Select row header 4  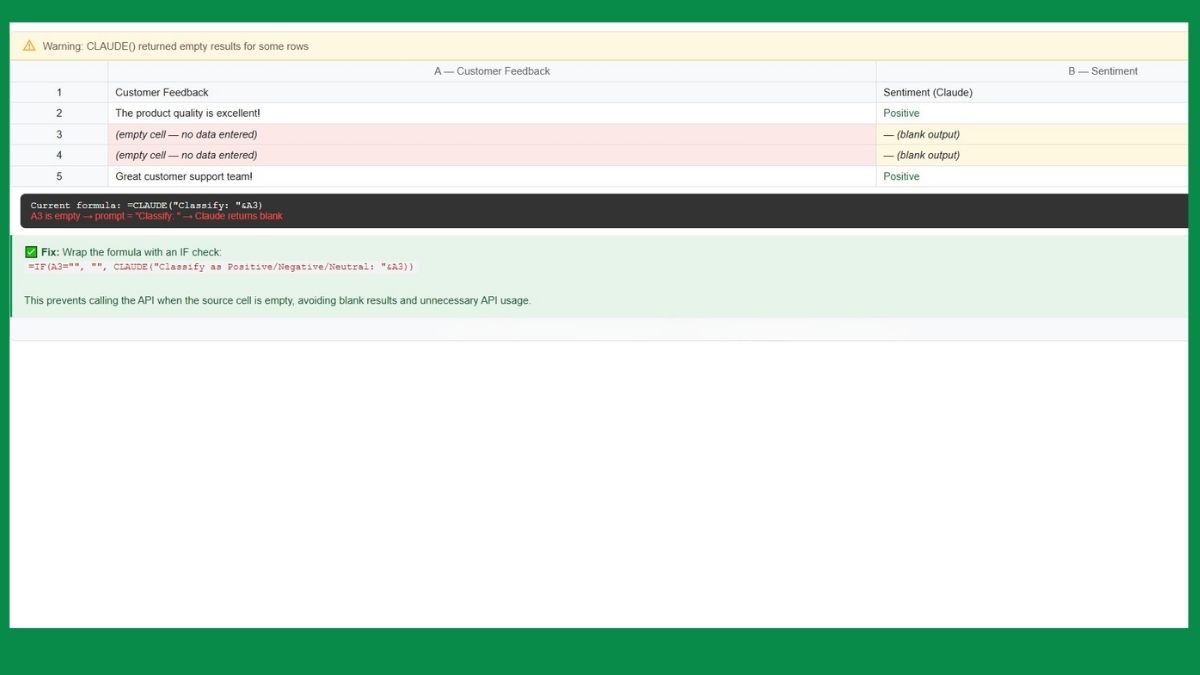59,155
